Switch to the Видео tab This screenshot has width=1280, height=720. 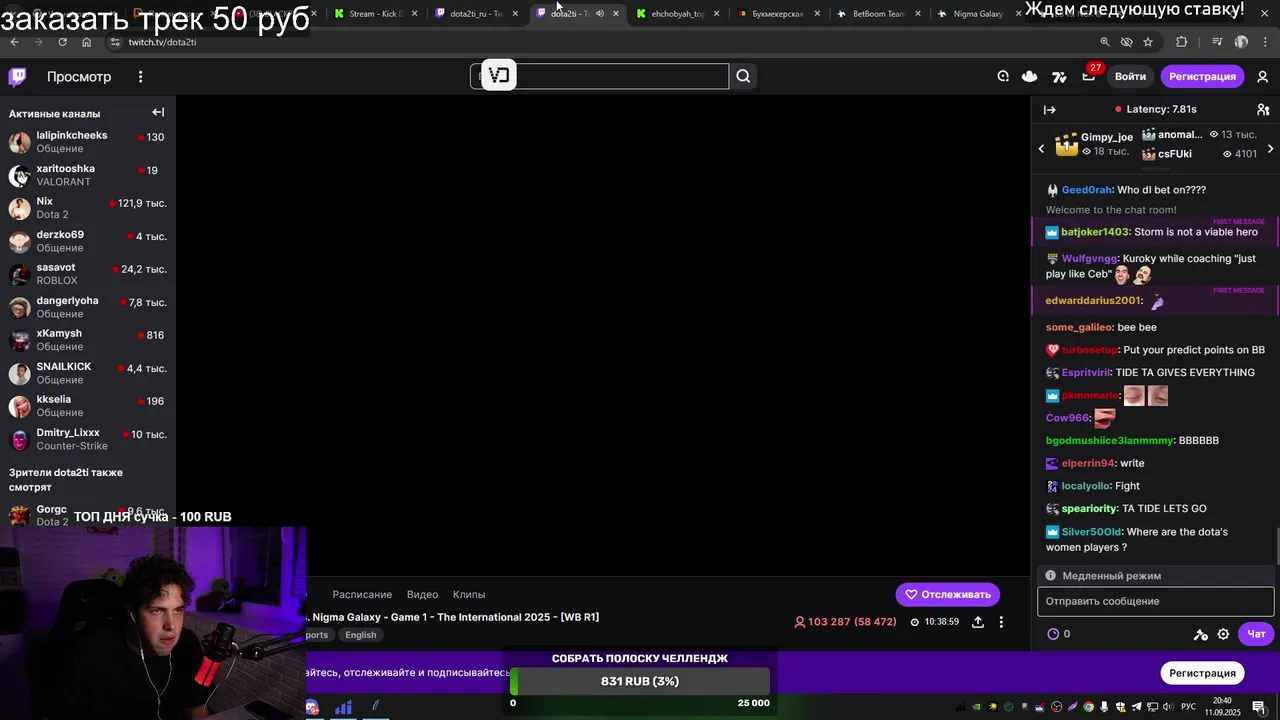422,594
